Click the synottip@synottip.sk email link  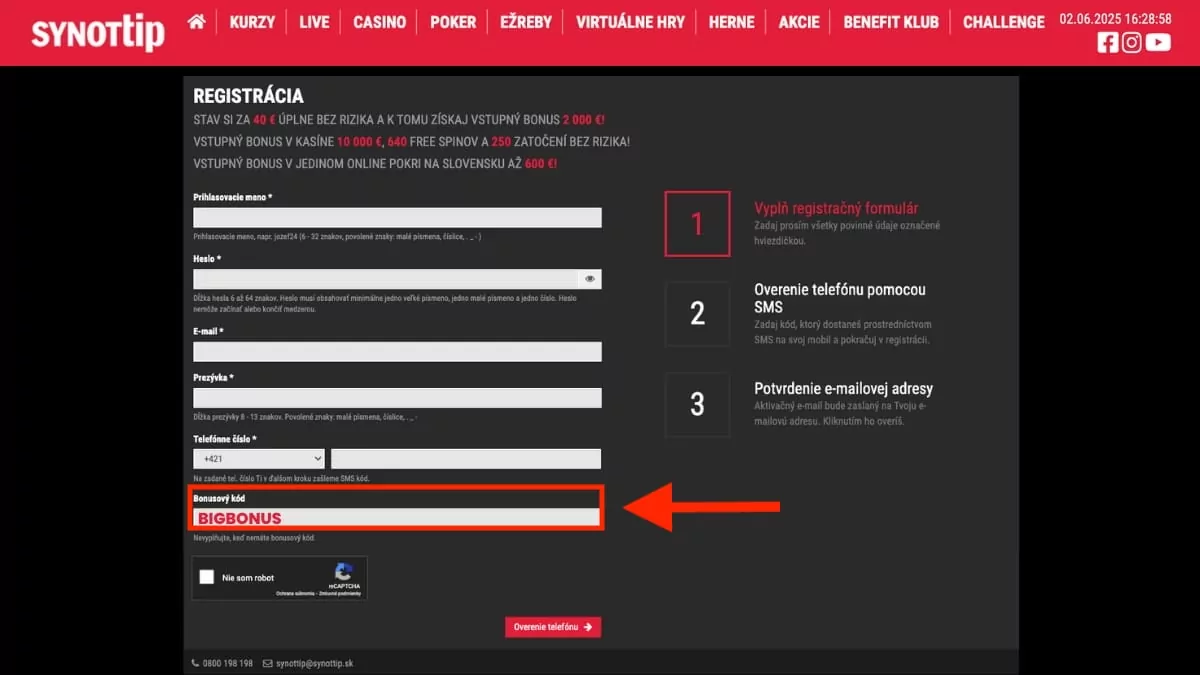pos(315,663)
